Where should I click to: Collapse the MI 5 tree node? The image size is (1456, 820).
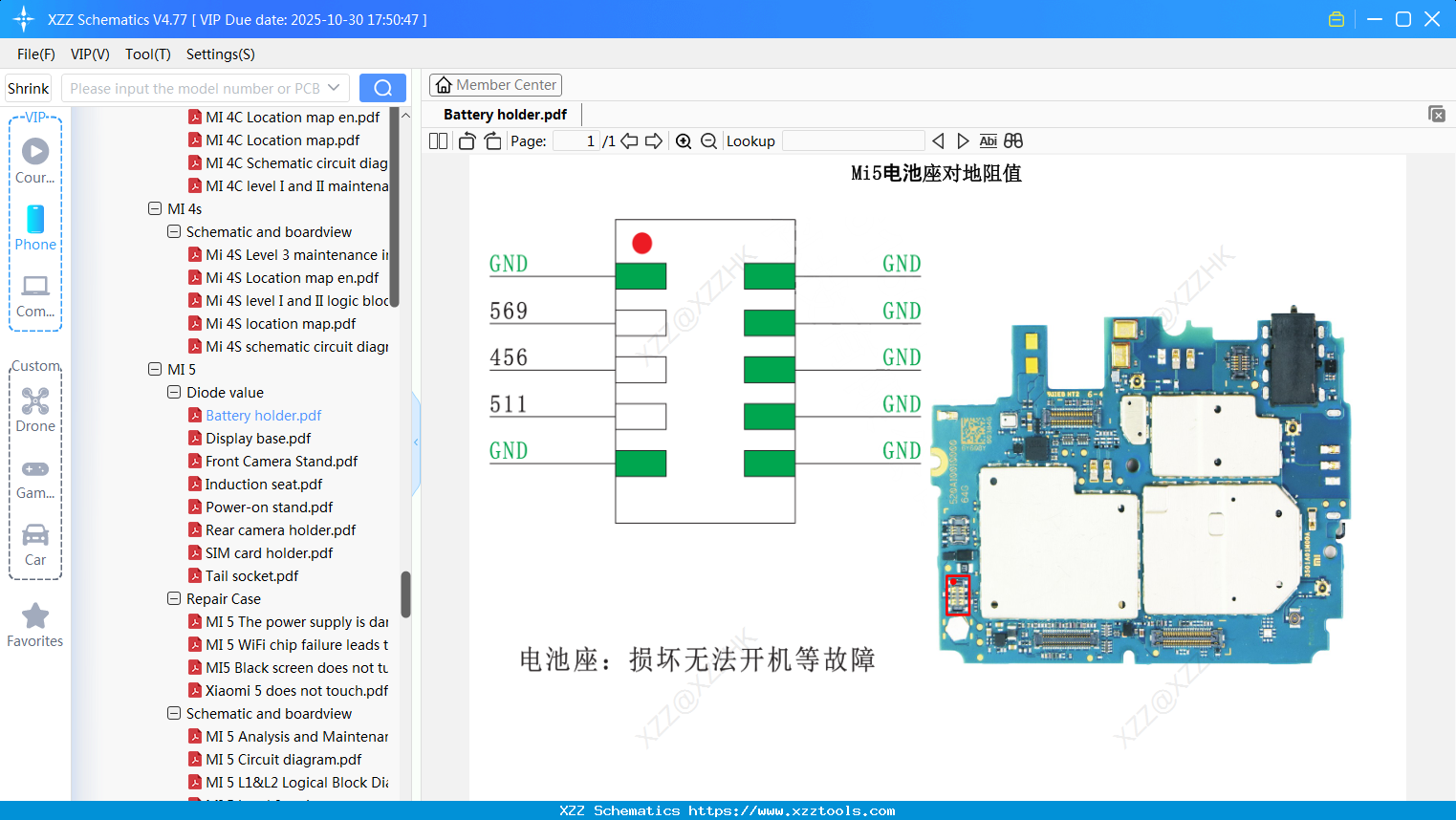click(x=155, y=369)
